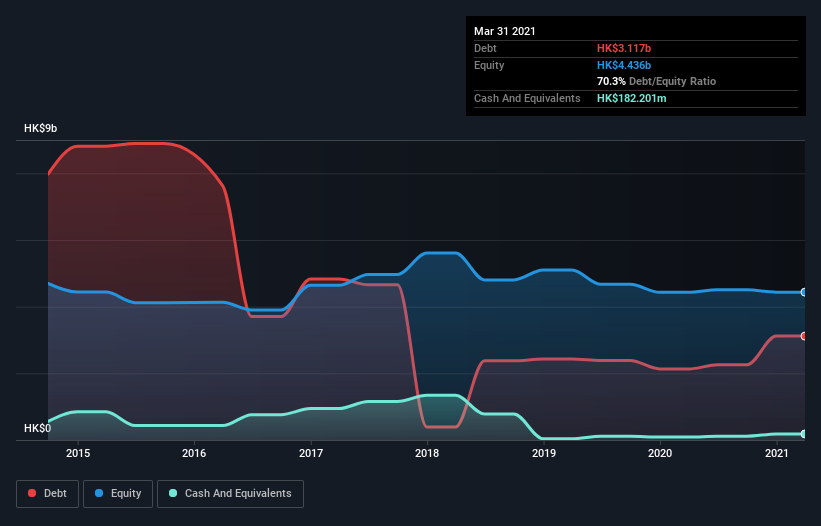
Task: Click the HK$4.436b equity value
Action: (x=624, y=65)
